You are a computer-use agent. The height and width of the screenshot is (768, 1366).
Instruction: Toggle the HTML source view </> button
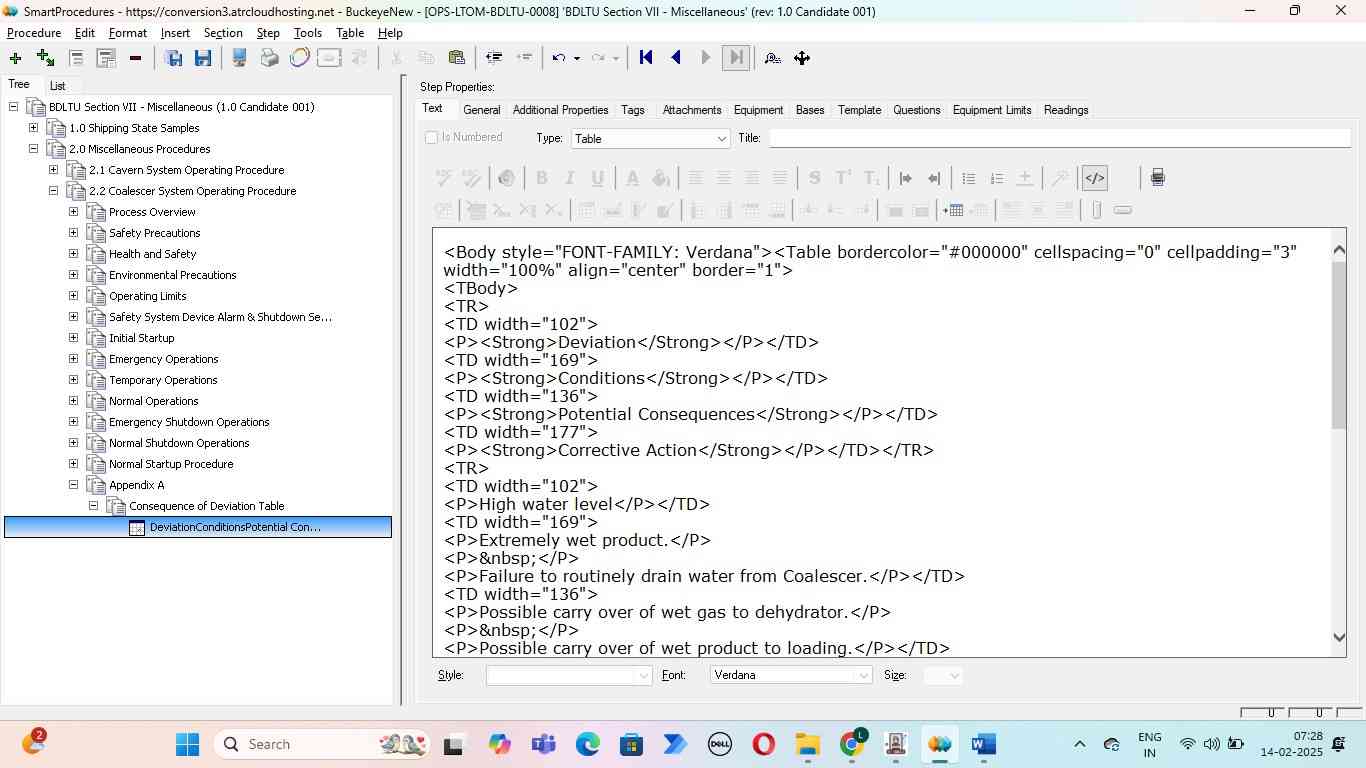(x=1095, y=178)
